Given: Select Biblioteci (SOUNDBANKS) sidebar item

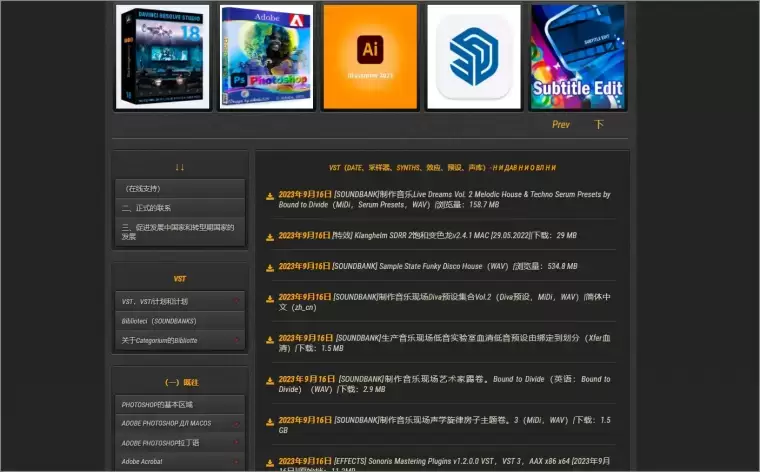Looking at the screenshot, I should (x=180, y=321).
